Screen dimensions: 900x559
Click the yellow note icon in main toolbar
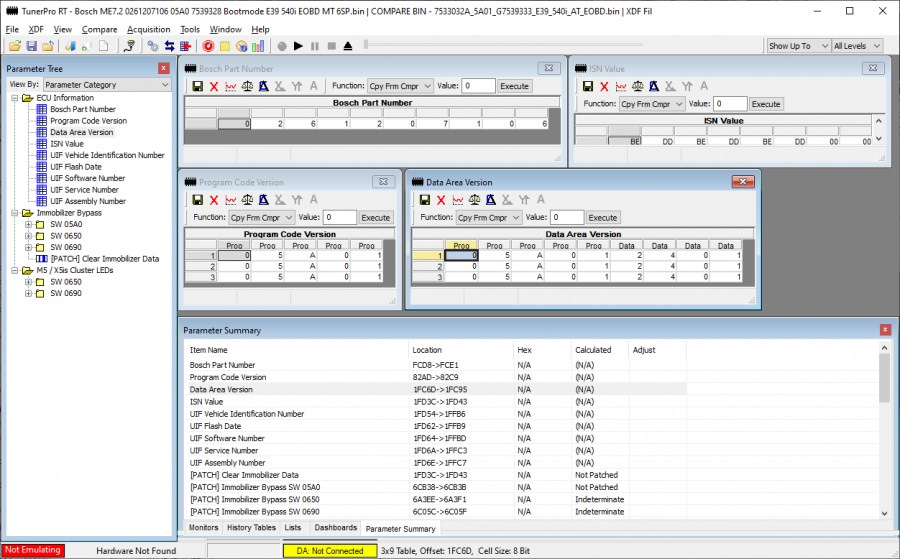224,46
